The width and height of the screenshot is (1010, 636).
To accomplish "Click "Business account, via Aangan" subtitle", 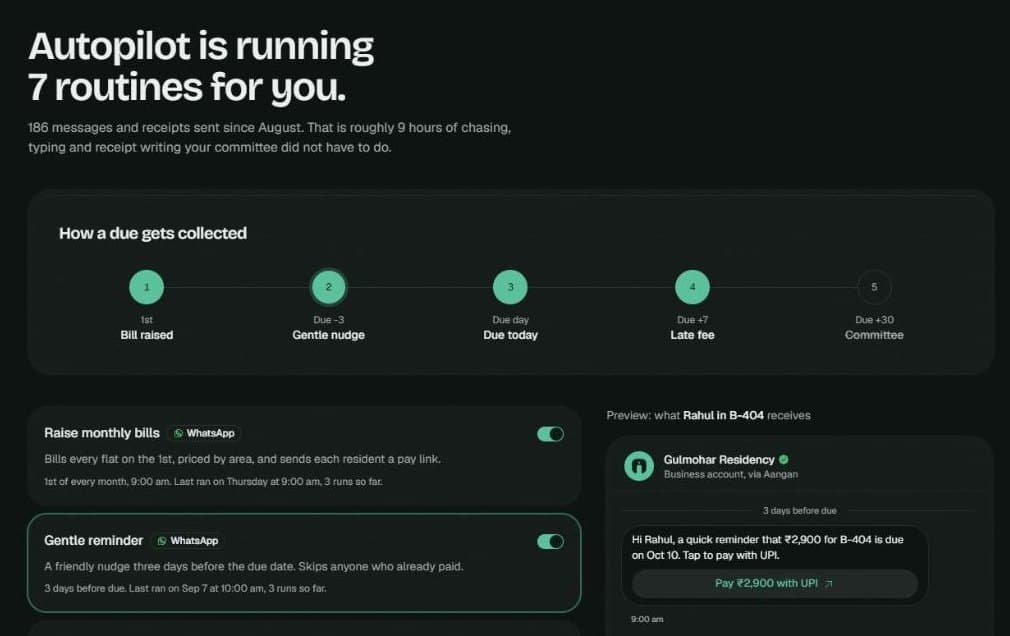I will pyautogui.click(x=730, y=474).
